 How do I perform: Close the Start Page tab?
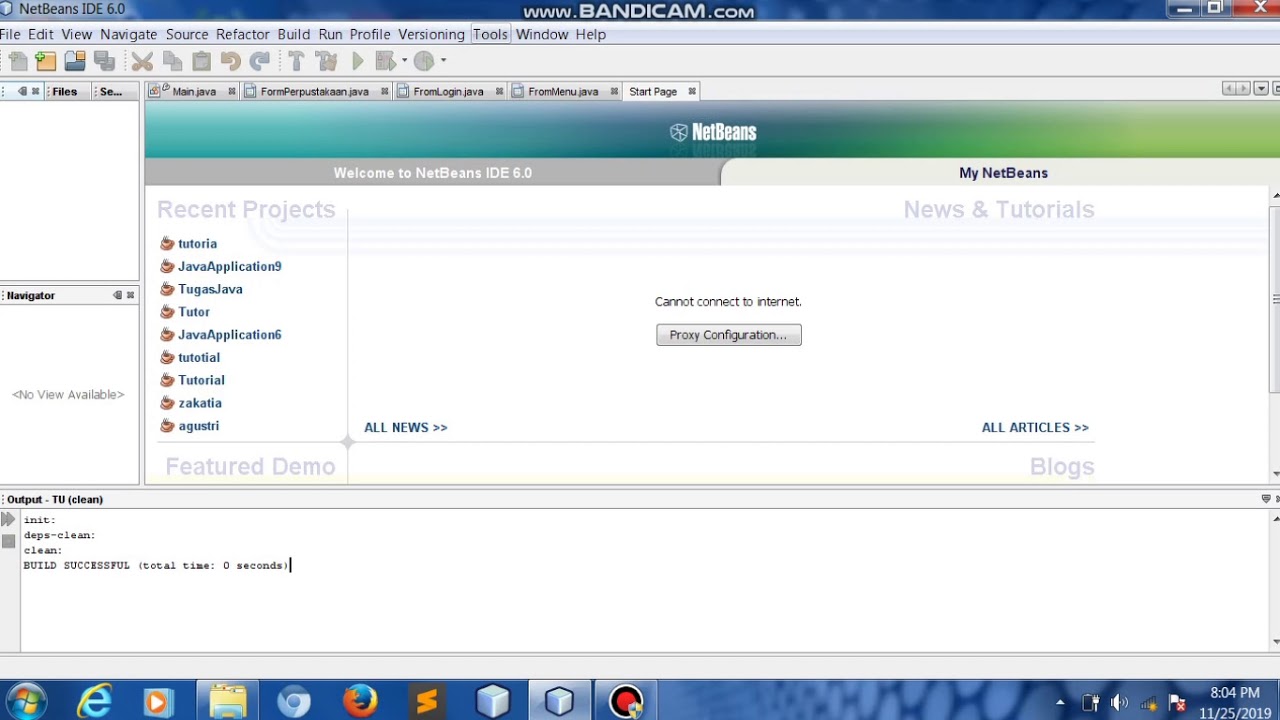(x=692, y=91)
